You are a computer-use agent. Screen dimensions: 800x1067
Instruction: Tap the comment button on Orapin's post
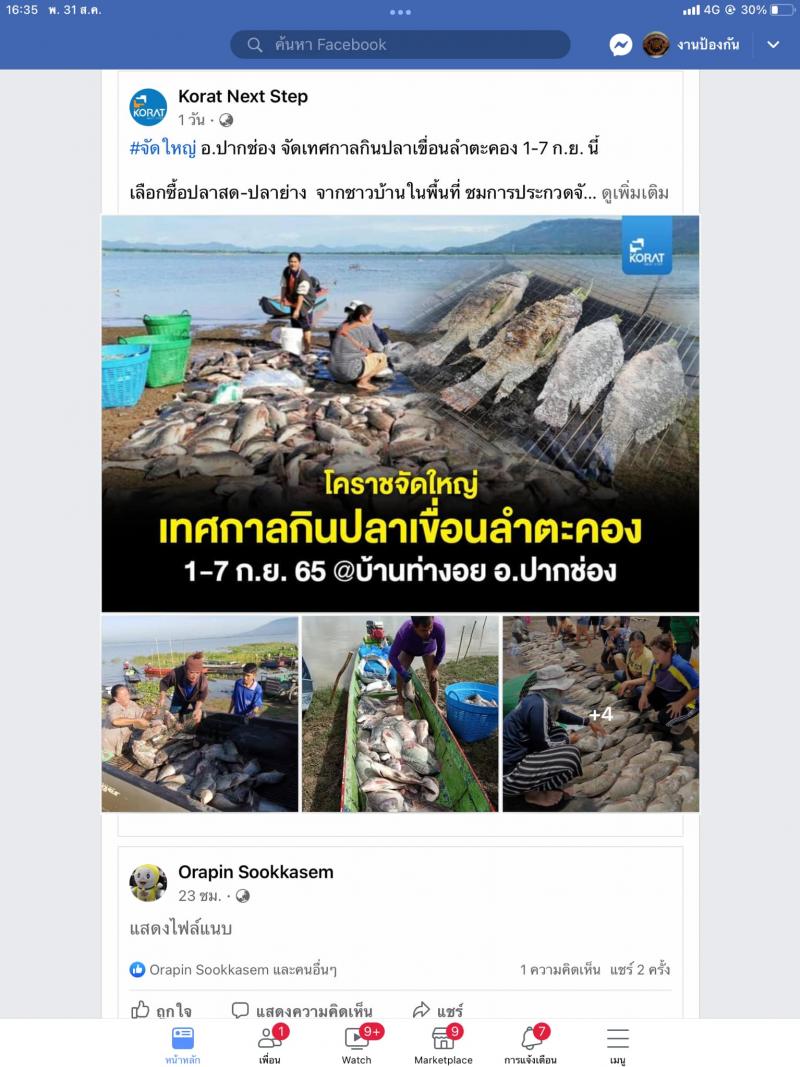(x=302, y=1010)
